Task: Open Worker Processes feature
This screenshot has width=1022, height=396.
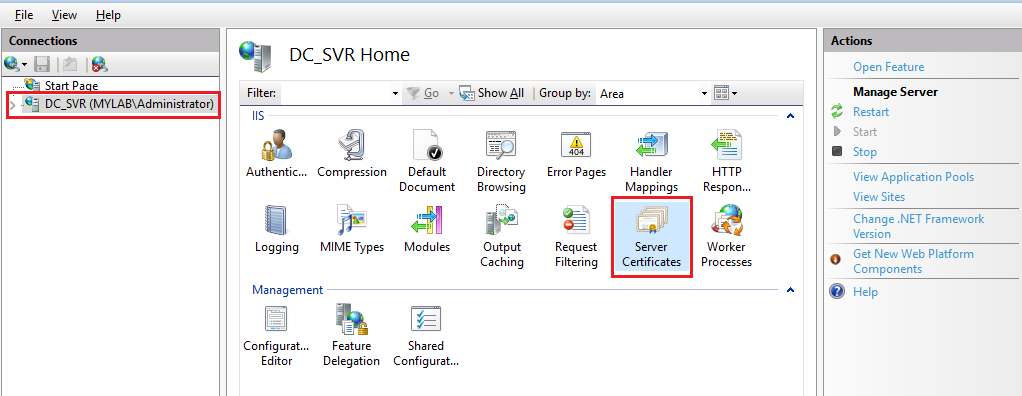Action: [x=727, y=220]
